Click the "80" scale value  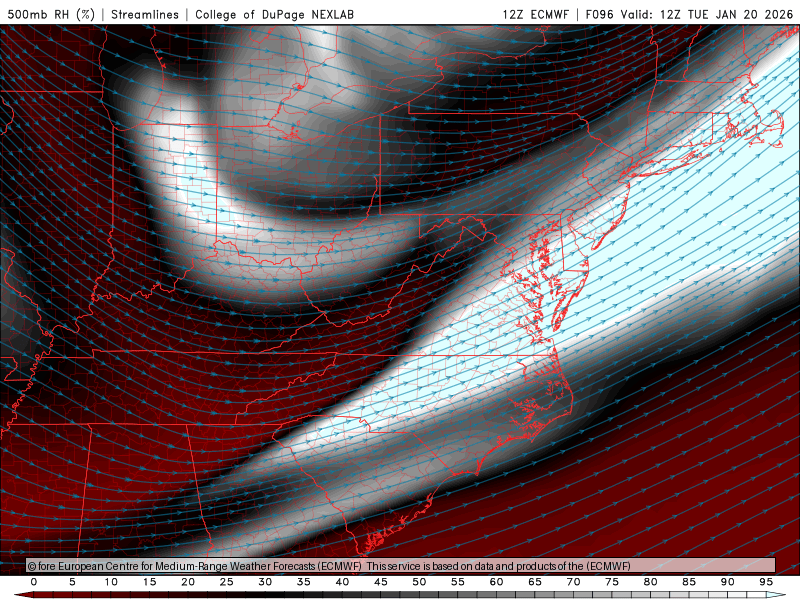[651, 582]
